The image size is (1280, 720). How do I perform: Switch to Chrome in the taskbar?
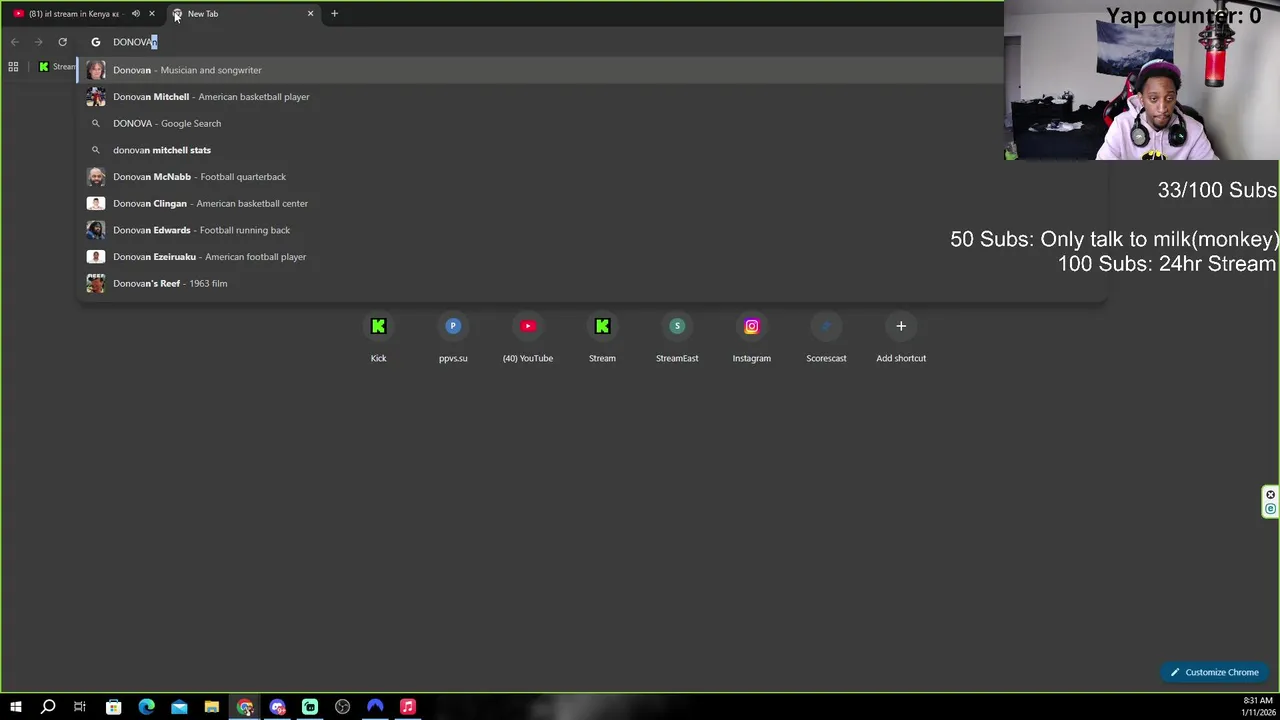pyautogui.click(x=245, y=707)
